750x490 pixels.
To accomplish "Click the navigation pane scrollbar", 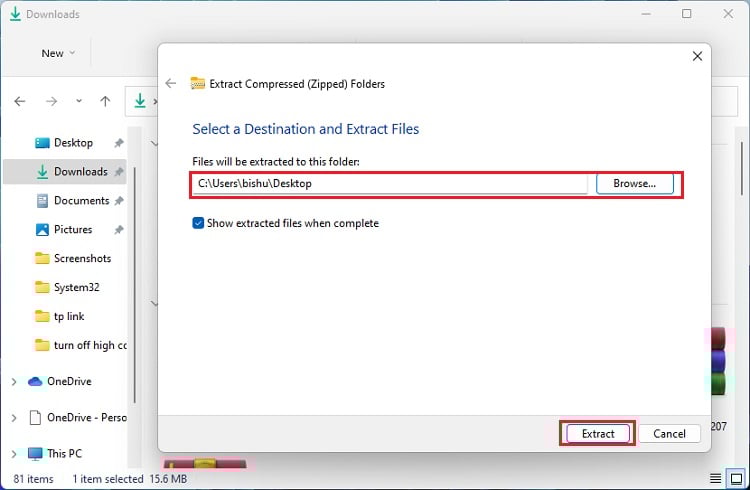I will click(x=135, y=285).
